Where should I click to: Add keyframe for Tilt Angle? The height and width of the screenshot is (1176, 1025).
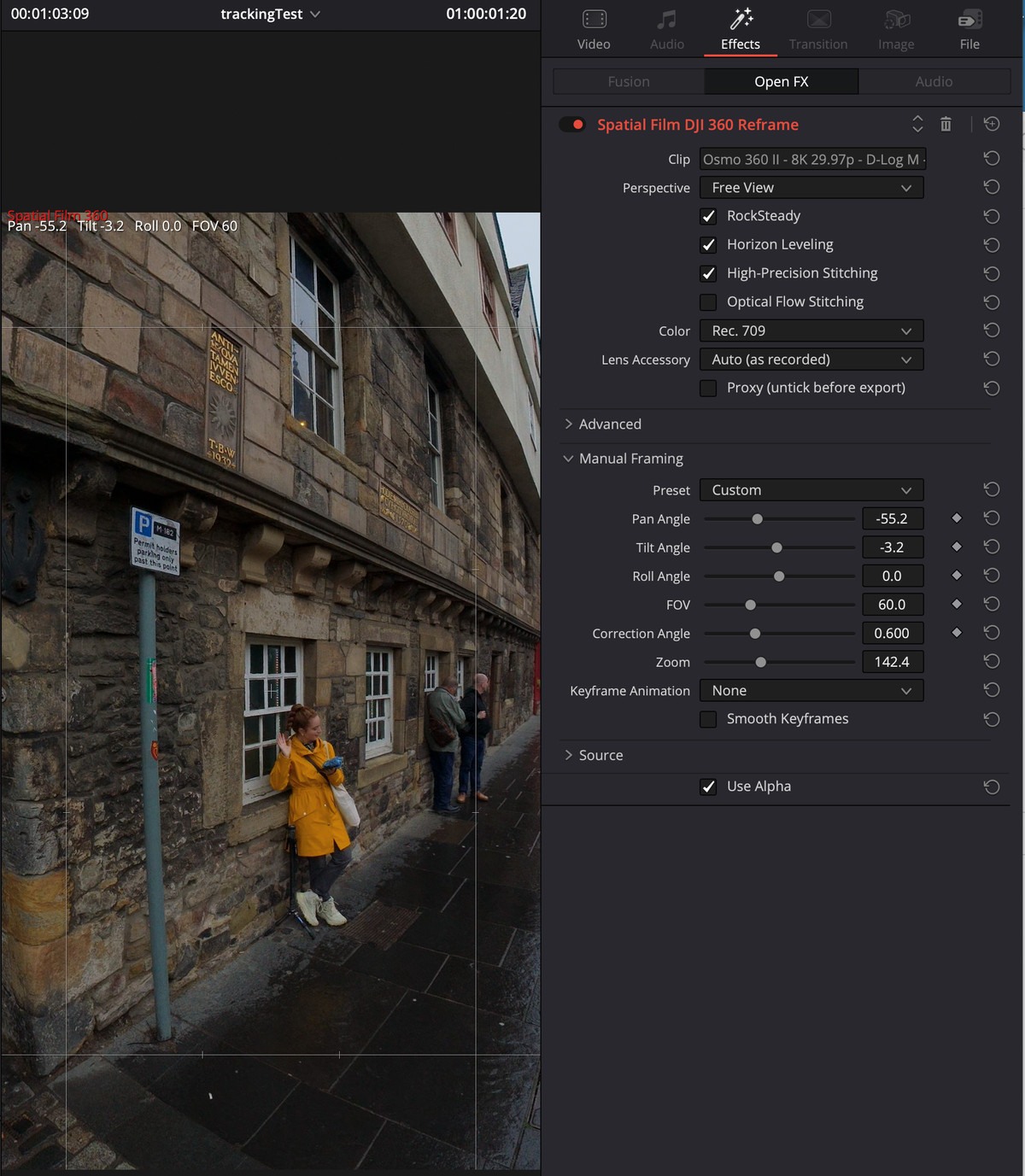click(957, 547)
